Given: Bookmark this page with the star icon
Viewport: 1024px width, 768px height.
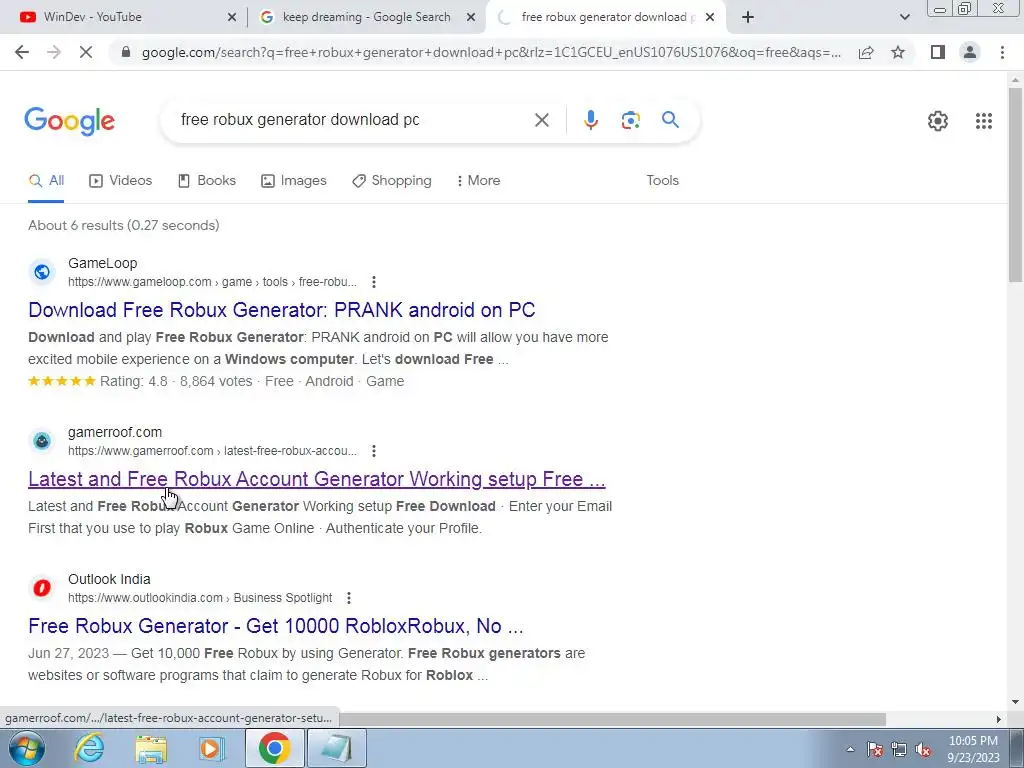Looking at the screenshot, I should [898, 52].
